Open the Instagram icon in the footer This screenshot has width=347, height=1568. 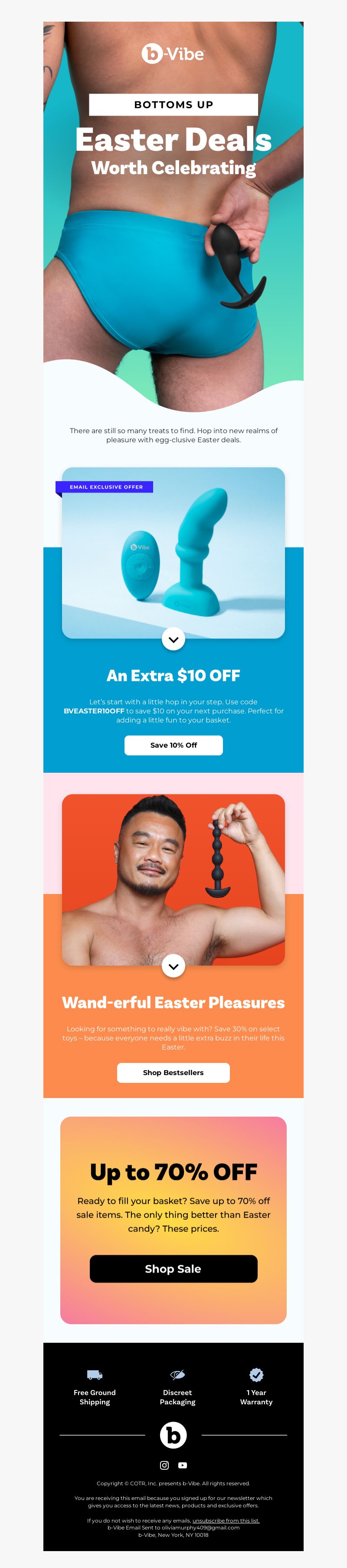164,1464
